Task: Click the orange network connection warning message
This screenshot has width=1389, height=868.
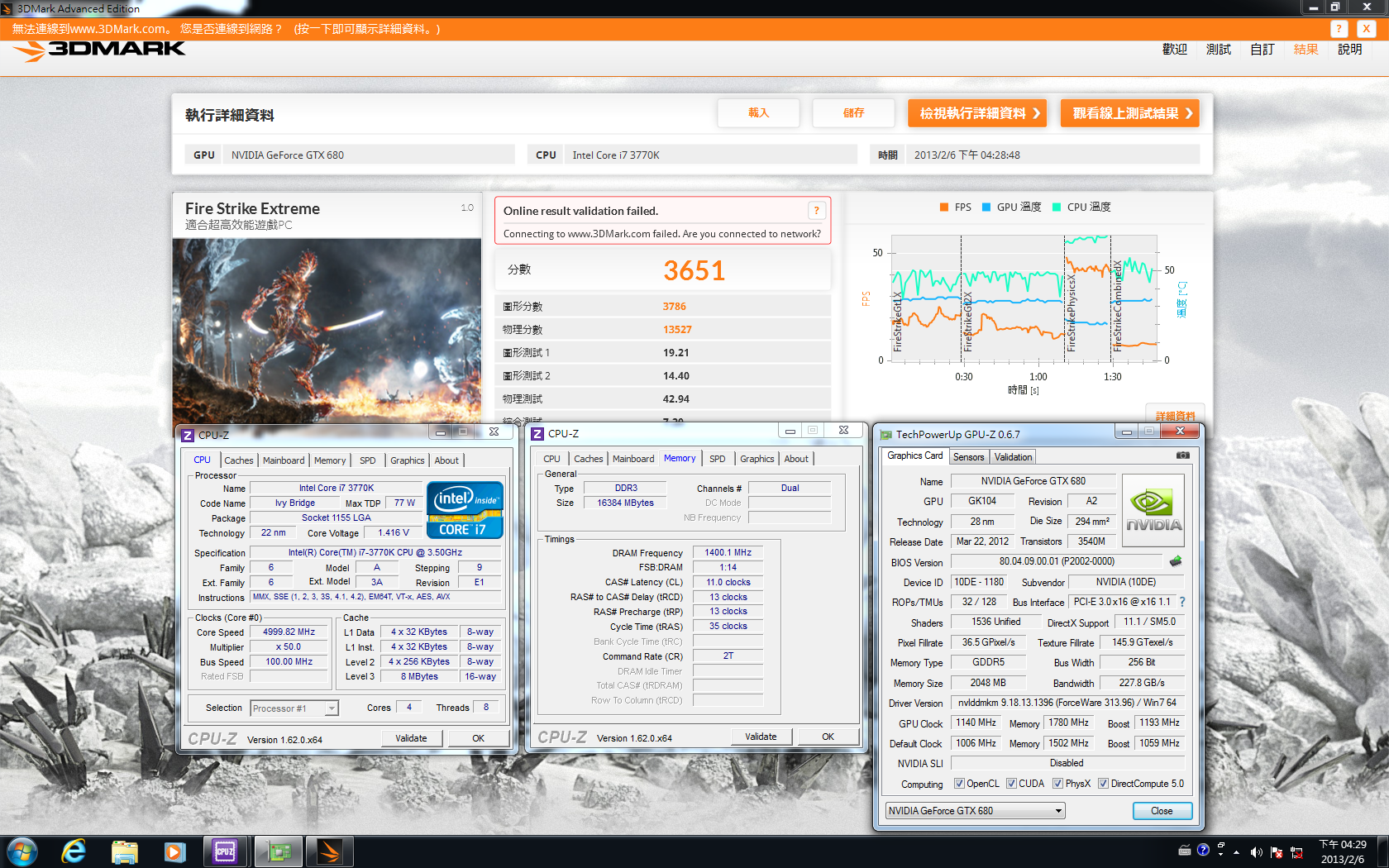Action: [226, 29]
